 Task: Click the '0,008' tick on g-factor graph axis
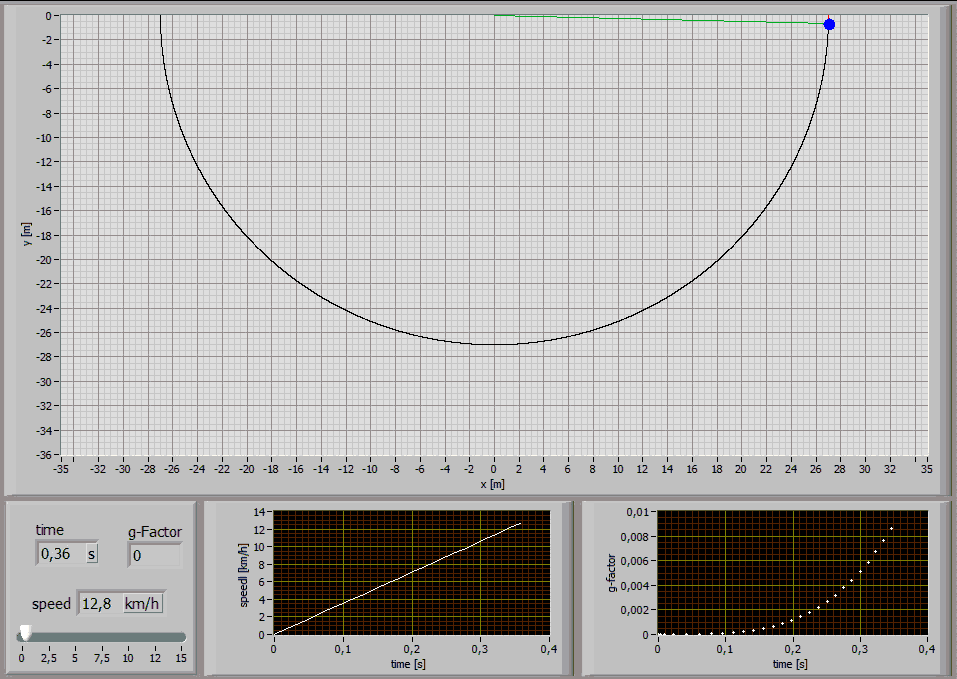coord(635,537)
